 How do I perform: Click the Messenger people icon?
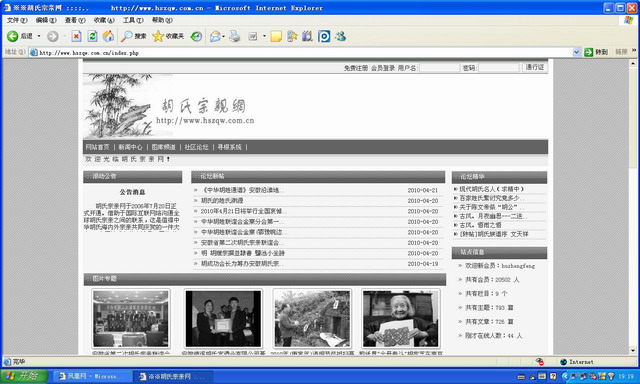pos(340,36)
